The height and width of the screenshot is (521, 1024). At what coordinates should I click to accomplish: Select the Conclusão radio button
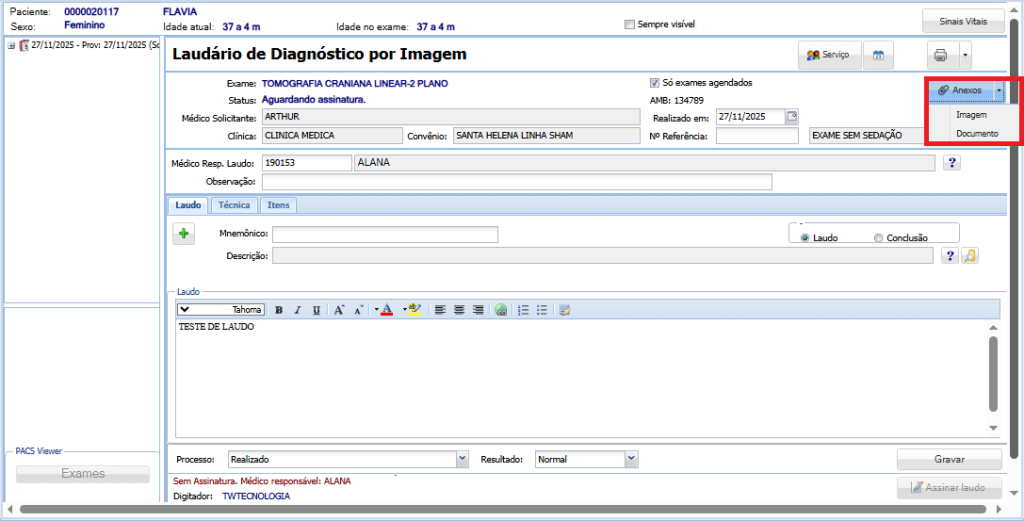click(878, 238)
